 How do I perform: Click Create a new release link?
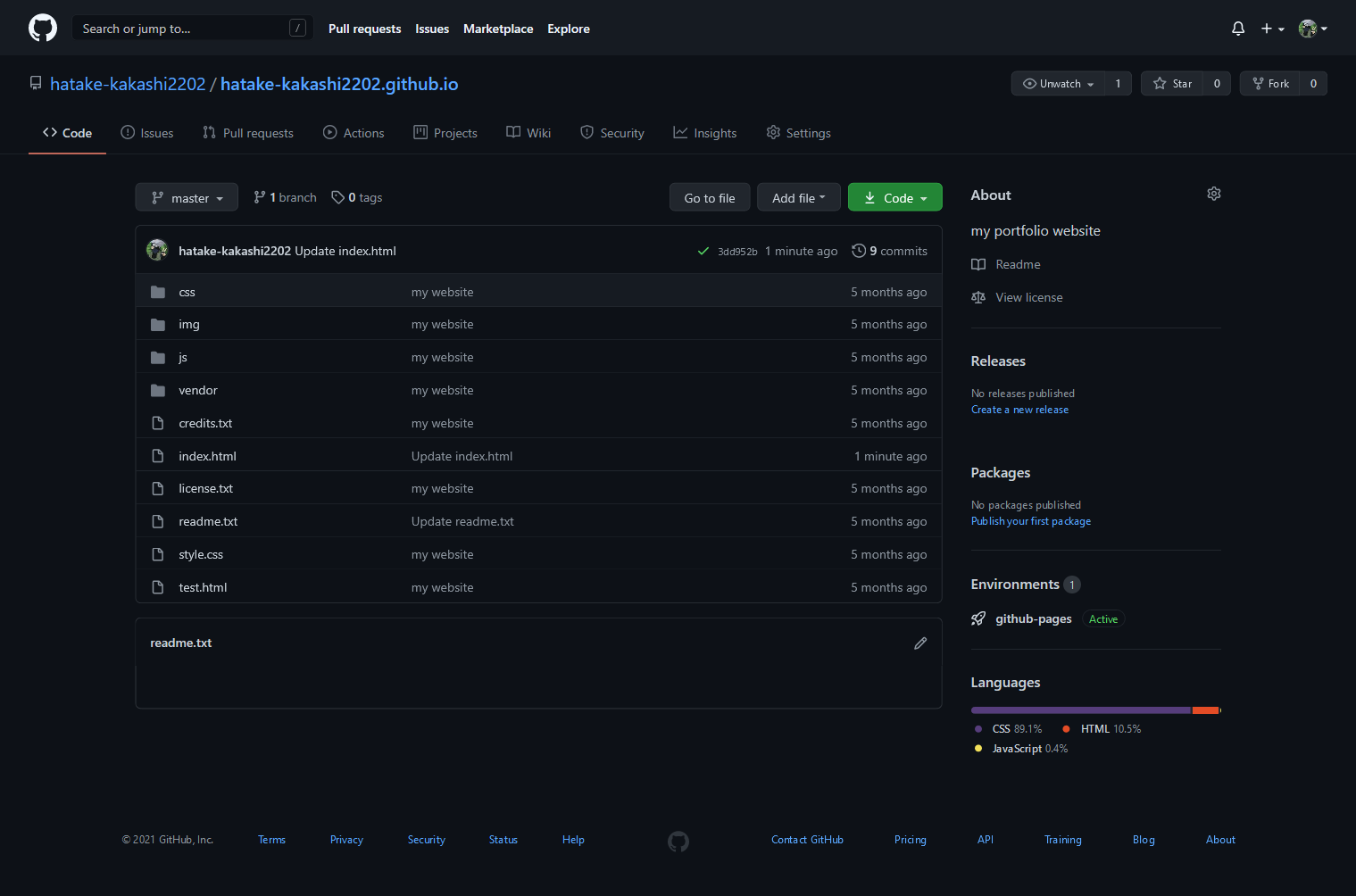[1019, 410]
